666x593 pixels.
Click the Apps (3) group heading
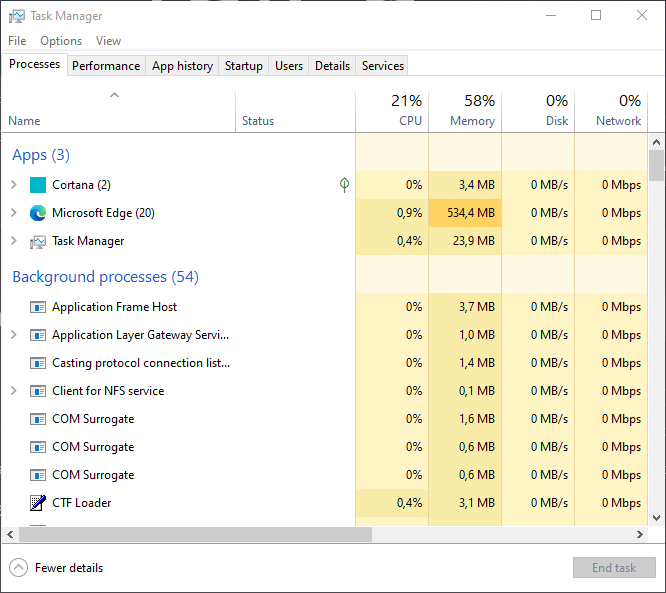coord(41,155)
